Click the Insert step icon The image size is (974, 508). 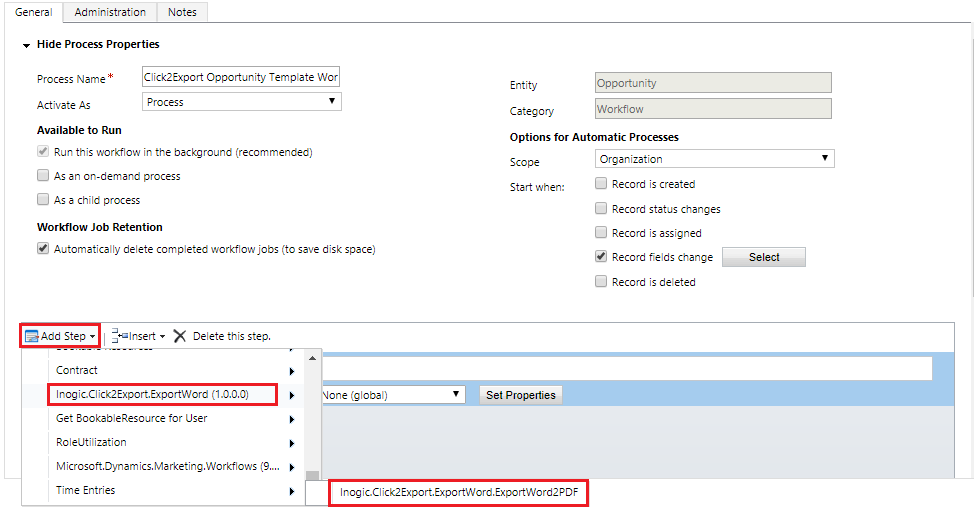119,336
